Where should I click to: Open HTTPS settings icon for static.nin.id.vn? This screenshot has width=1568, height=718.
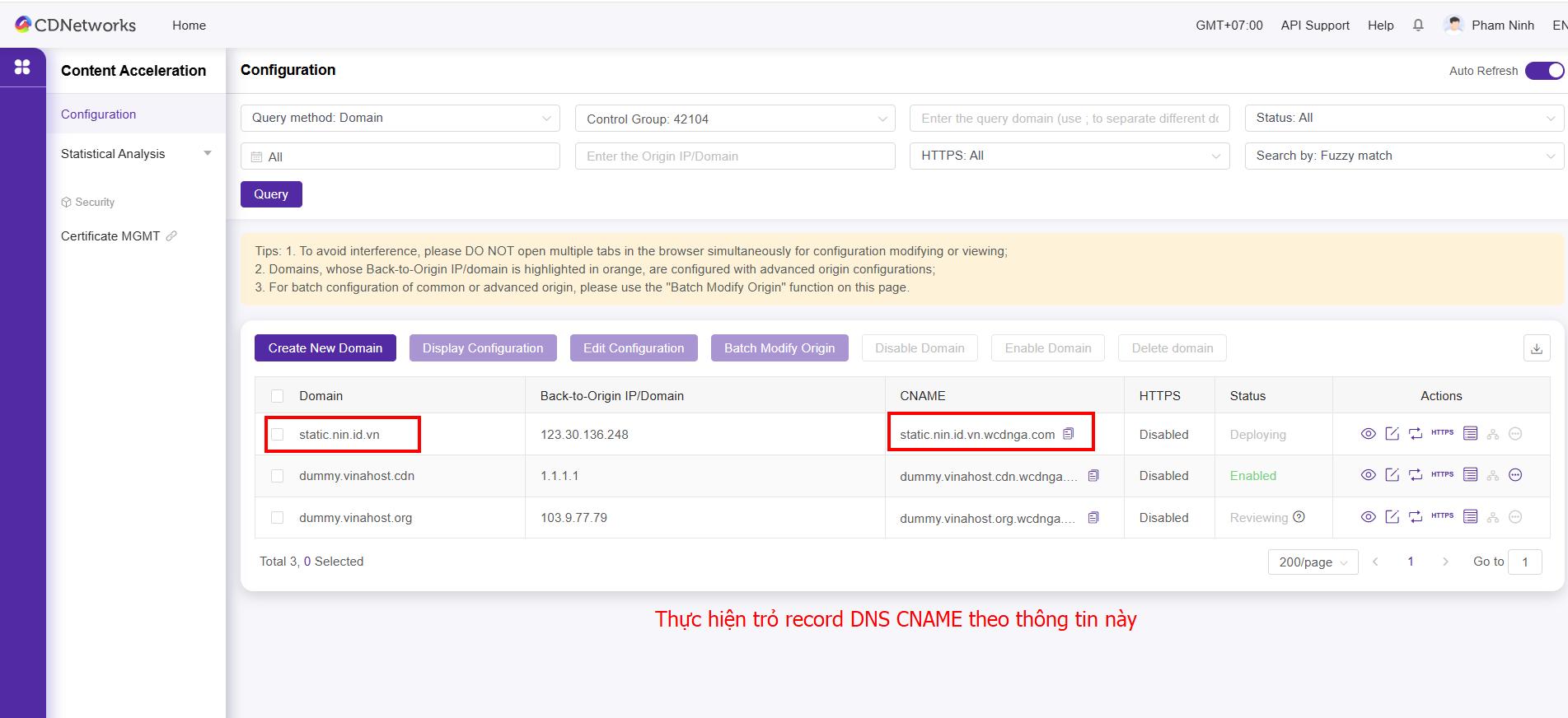pos(1442,432)
